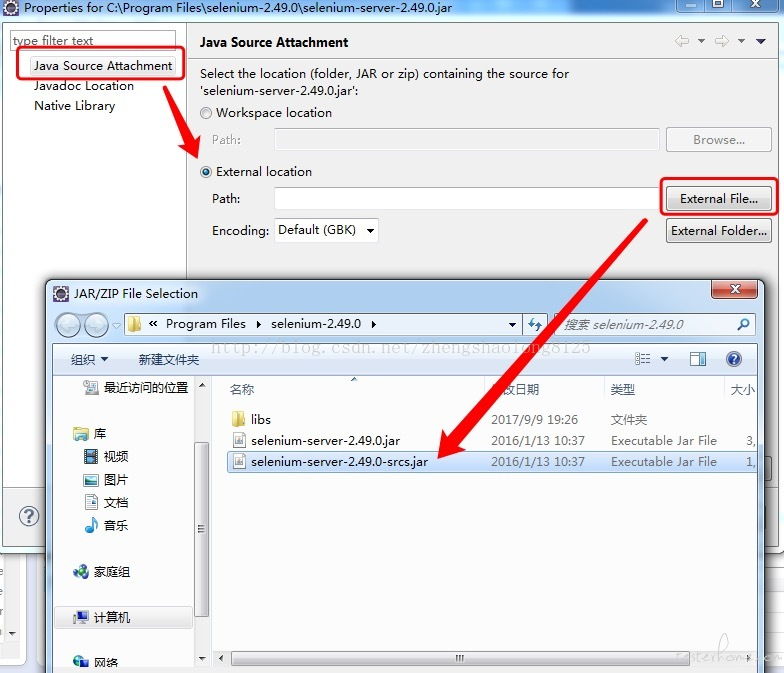This screenshot has width=784, height=673.
Task: Toggle the preview pane icon
Action: (698, 358)
